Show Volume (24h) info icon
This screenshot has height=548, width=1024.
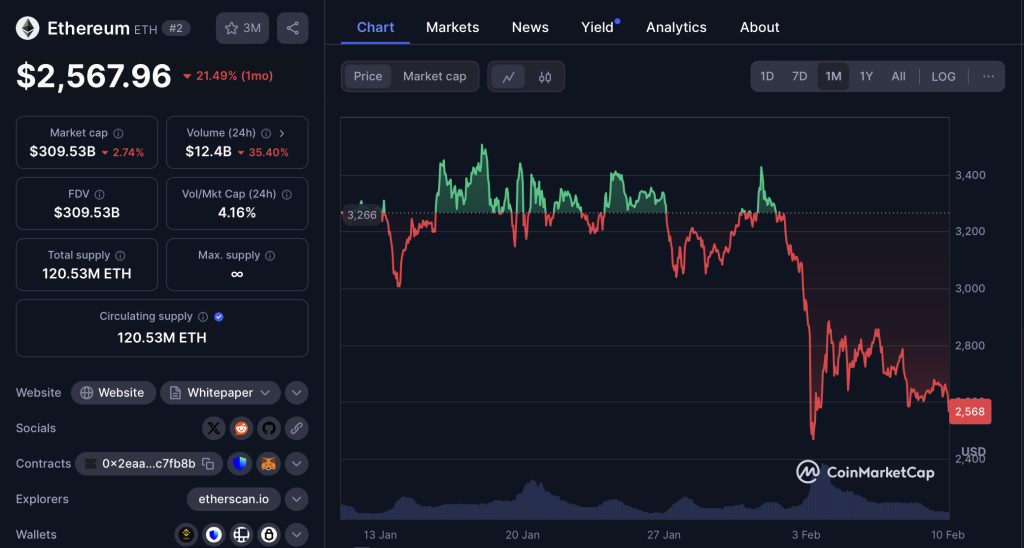click(266, 133)
